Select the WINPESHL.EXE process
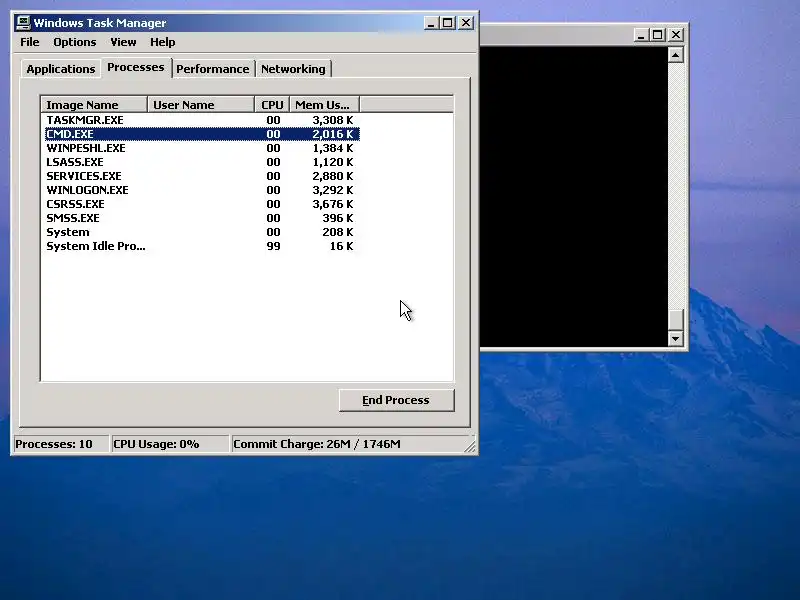The height and width of the screenshot is (600, 800). (x=202, y=148)
